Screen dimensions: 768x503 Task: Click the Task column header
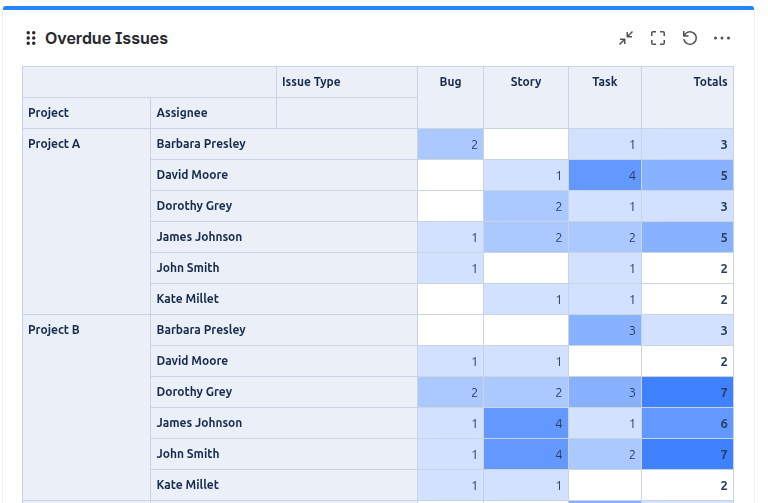click(x=605, y=82)
